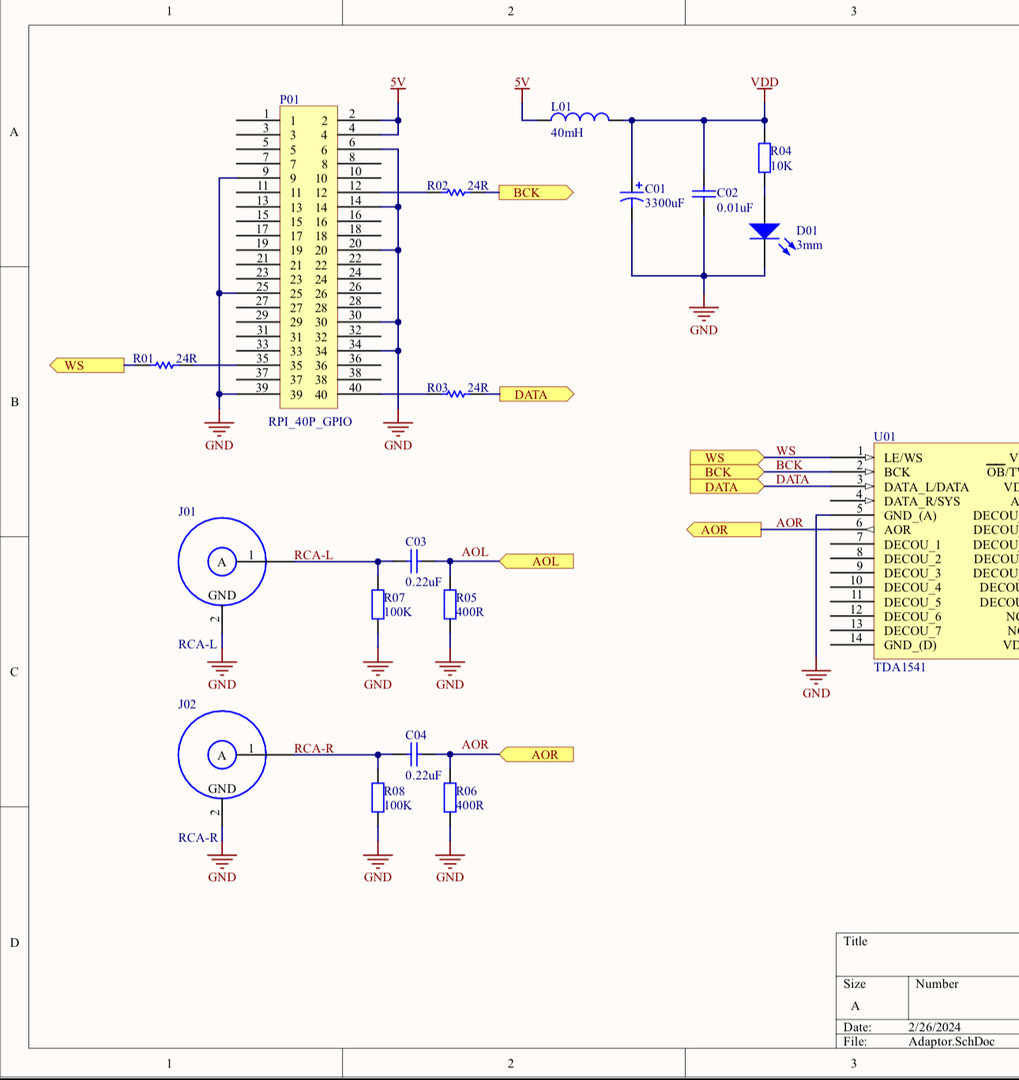Select the AOR port left of U01
This screenshot has height=1080, width=1019.
point(723,530)
